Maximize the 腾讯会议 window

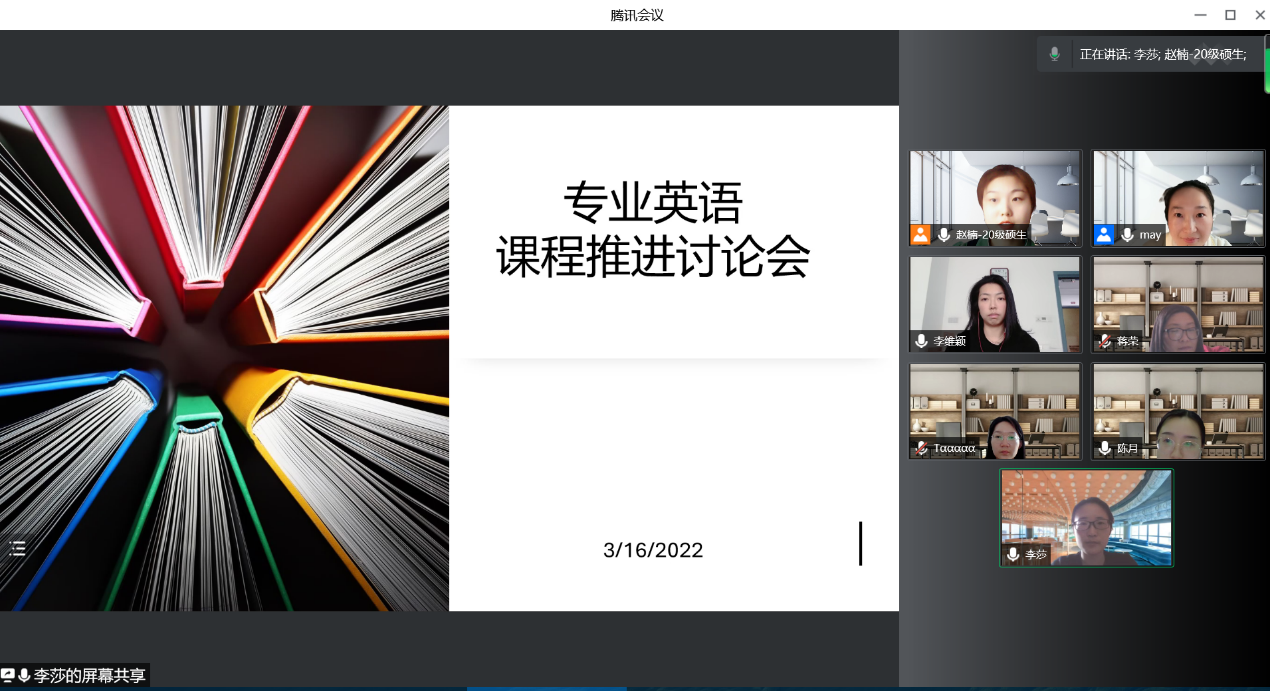pos(1230,14)
